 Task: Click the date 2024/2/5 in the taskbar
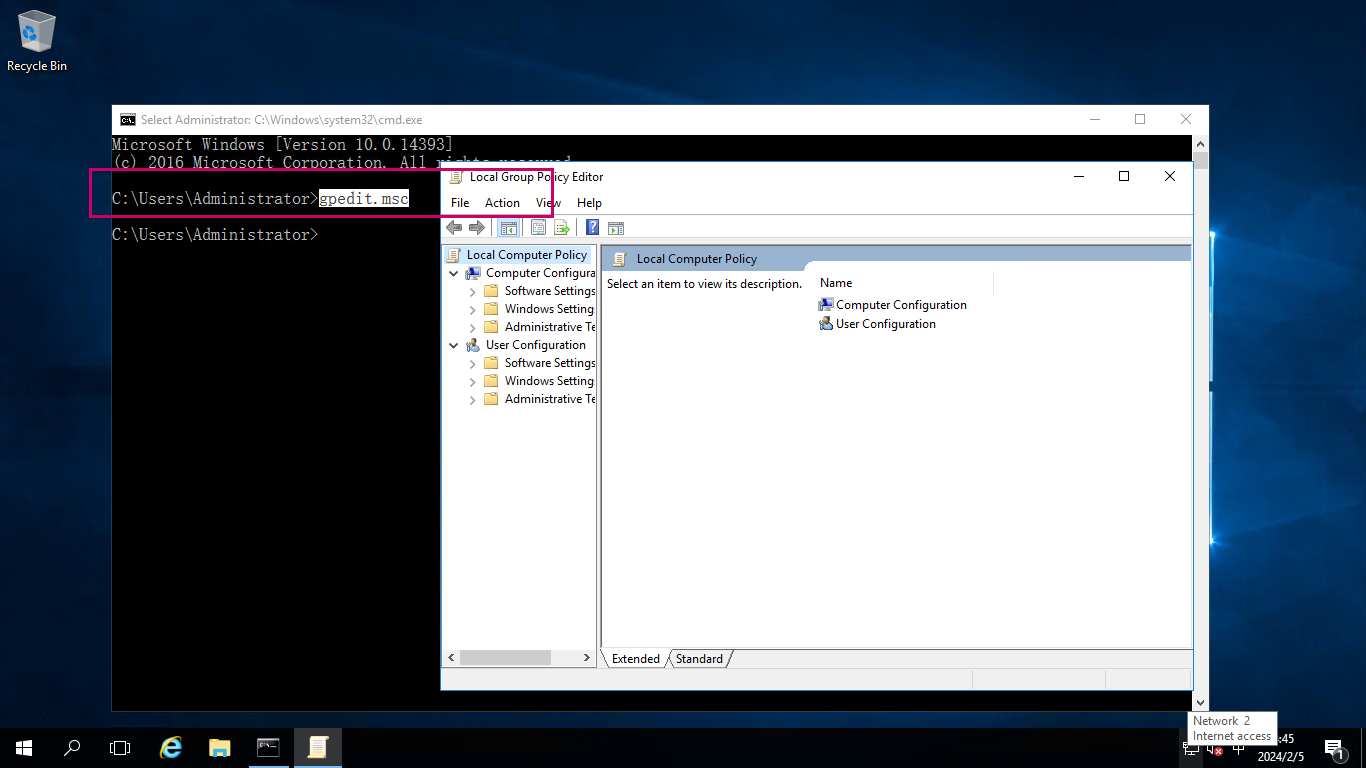coord(1280,757)
